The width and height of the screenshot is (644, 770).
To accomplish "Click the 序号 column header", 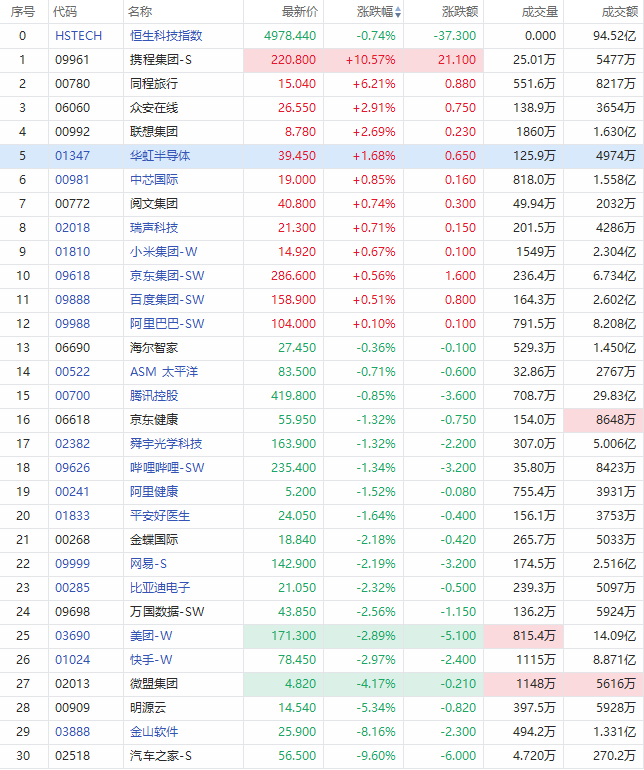I will tap(23, 12).
